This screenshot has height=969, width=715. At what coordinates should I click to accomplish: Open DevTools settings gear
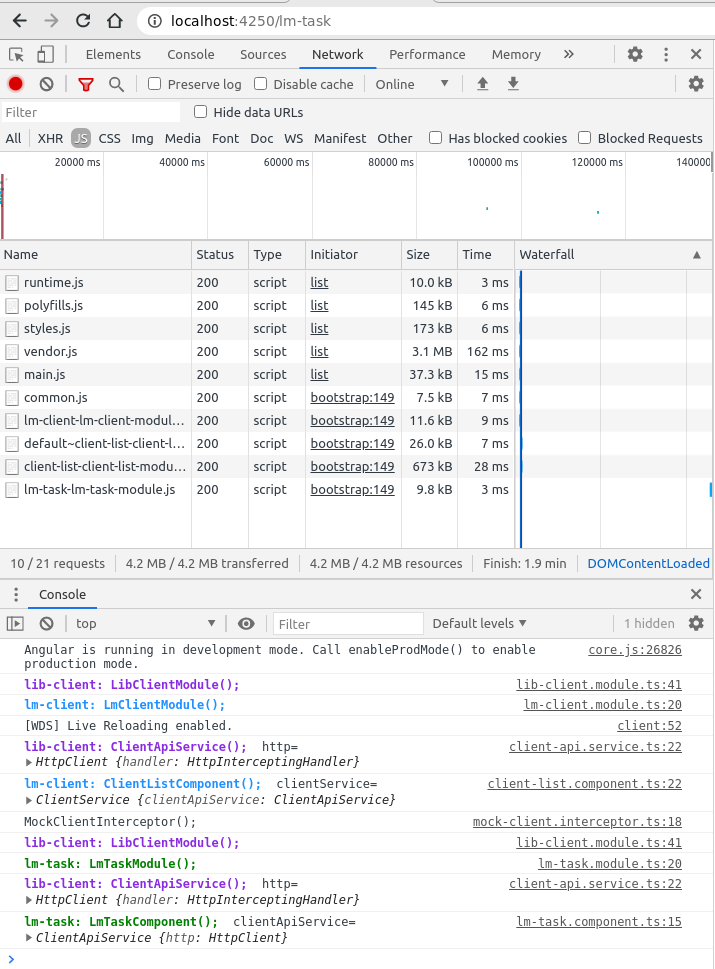(635, 54)
